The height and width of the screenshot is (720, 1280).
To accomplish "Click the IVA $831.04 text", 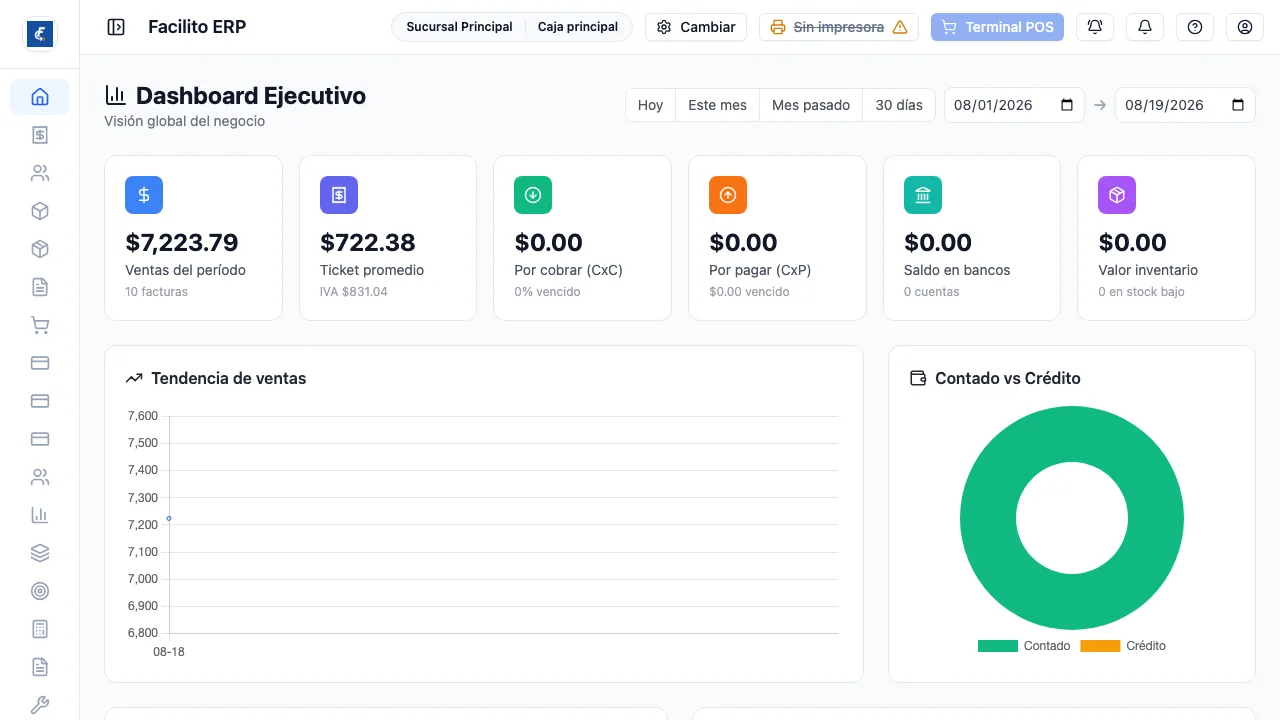I will coord(354,292).
